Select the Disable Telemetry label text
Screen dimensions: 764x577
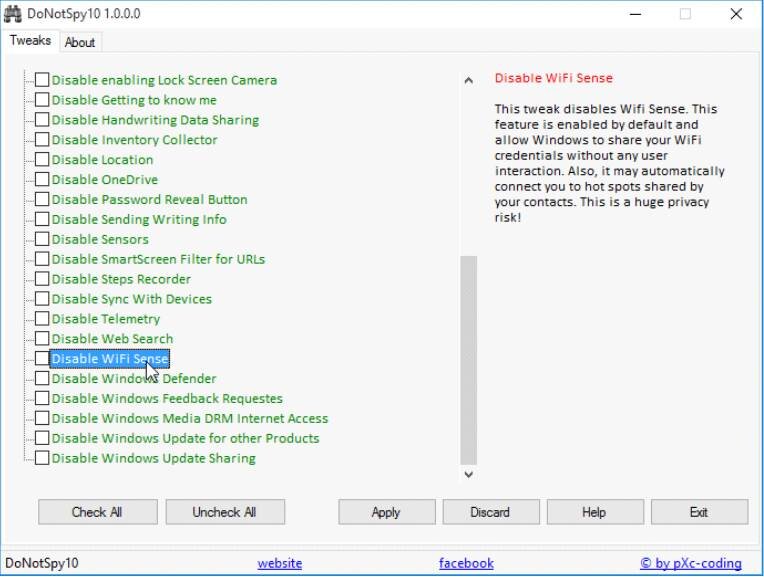click(x=106, y=319)
